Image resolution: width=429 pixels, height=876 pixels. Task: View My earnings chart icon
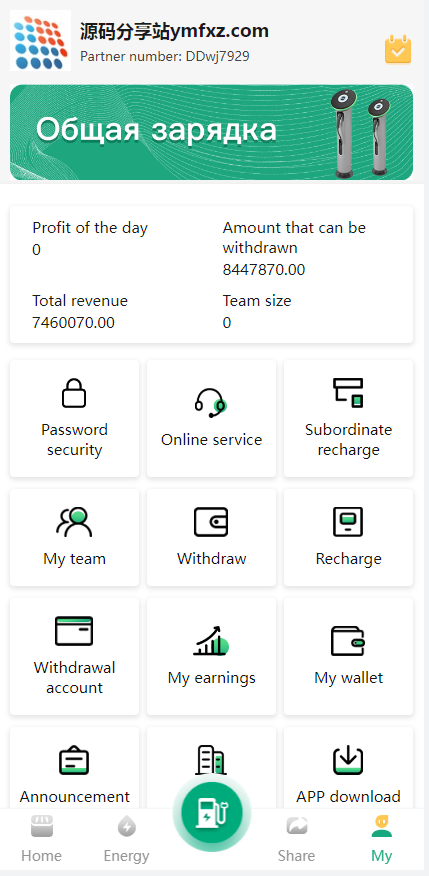211,641
